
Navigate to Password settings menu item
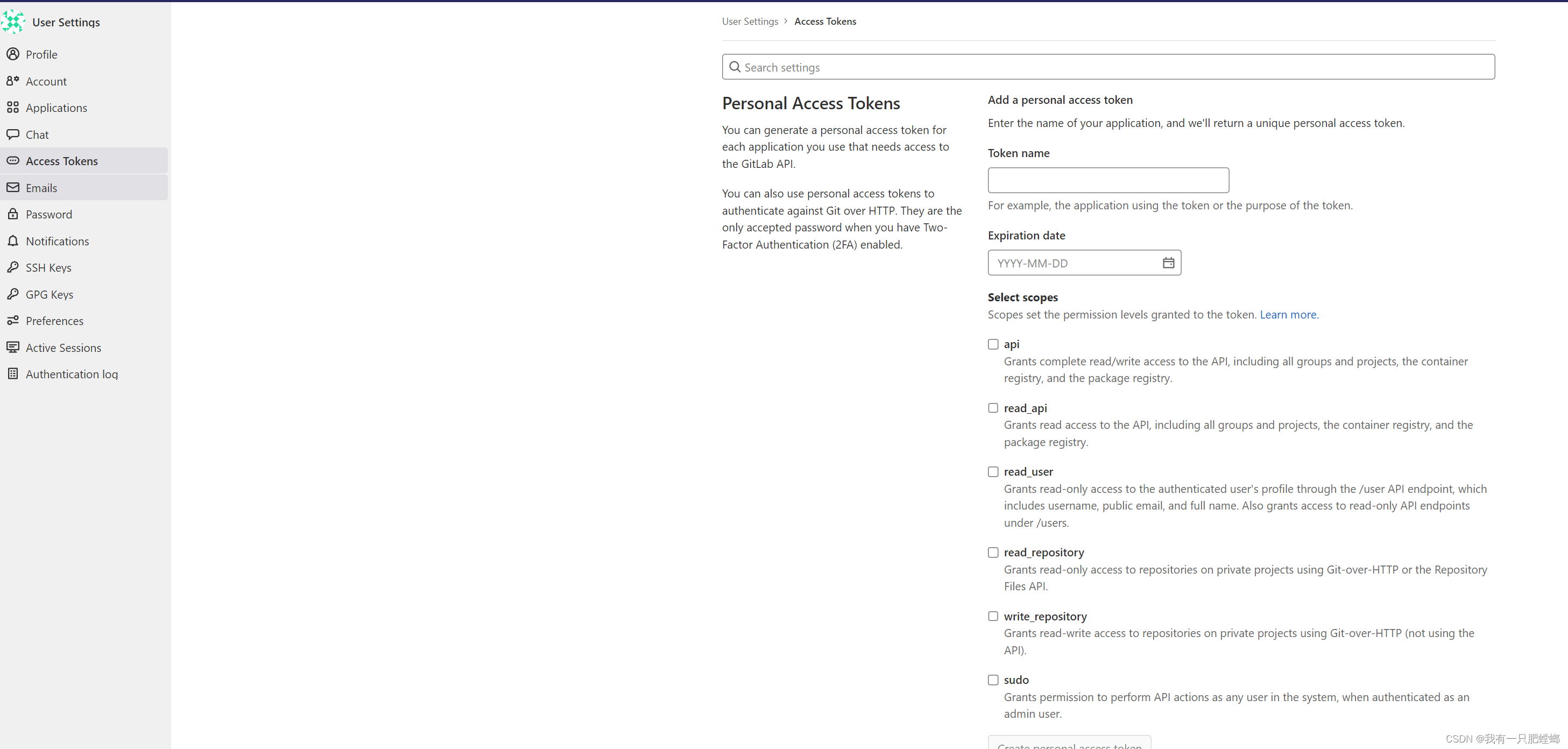(48, 214)
